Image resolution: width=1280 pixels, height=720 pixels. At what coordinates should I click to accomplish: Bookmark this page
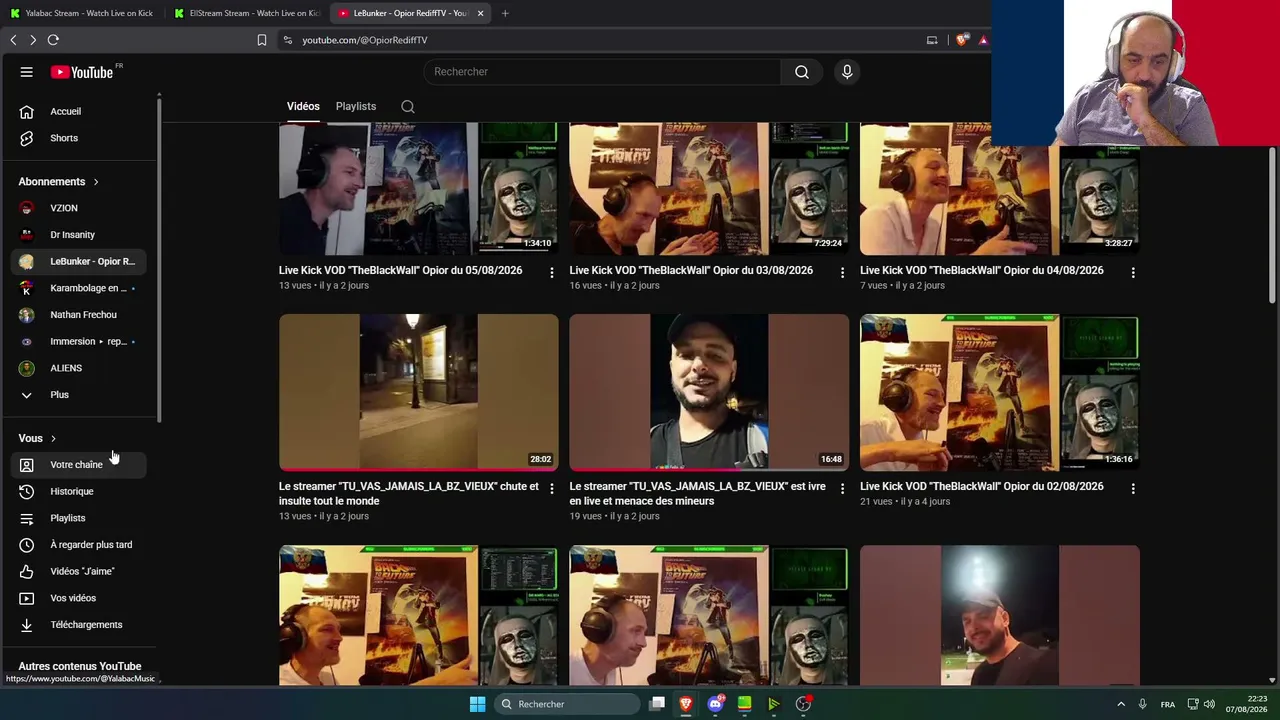click(x=262, y=40)
